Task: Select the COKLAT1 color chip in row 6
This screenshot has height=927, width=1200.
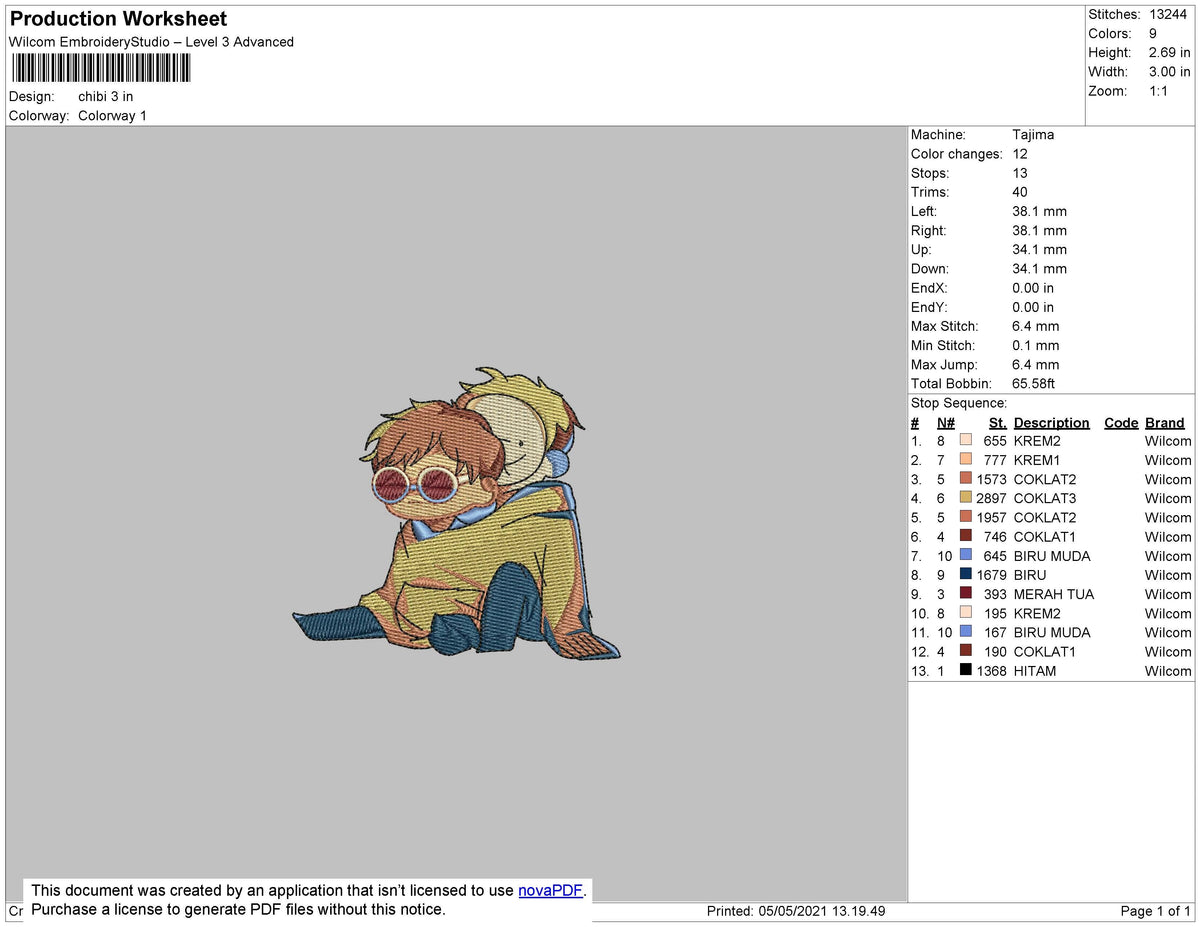Action: (966, 537)
